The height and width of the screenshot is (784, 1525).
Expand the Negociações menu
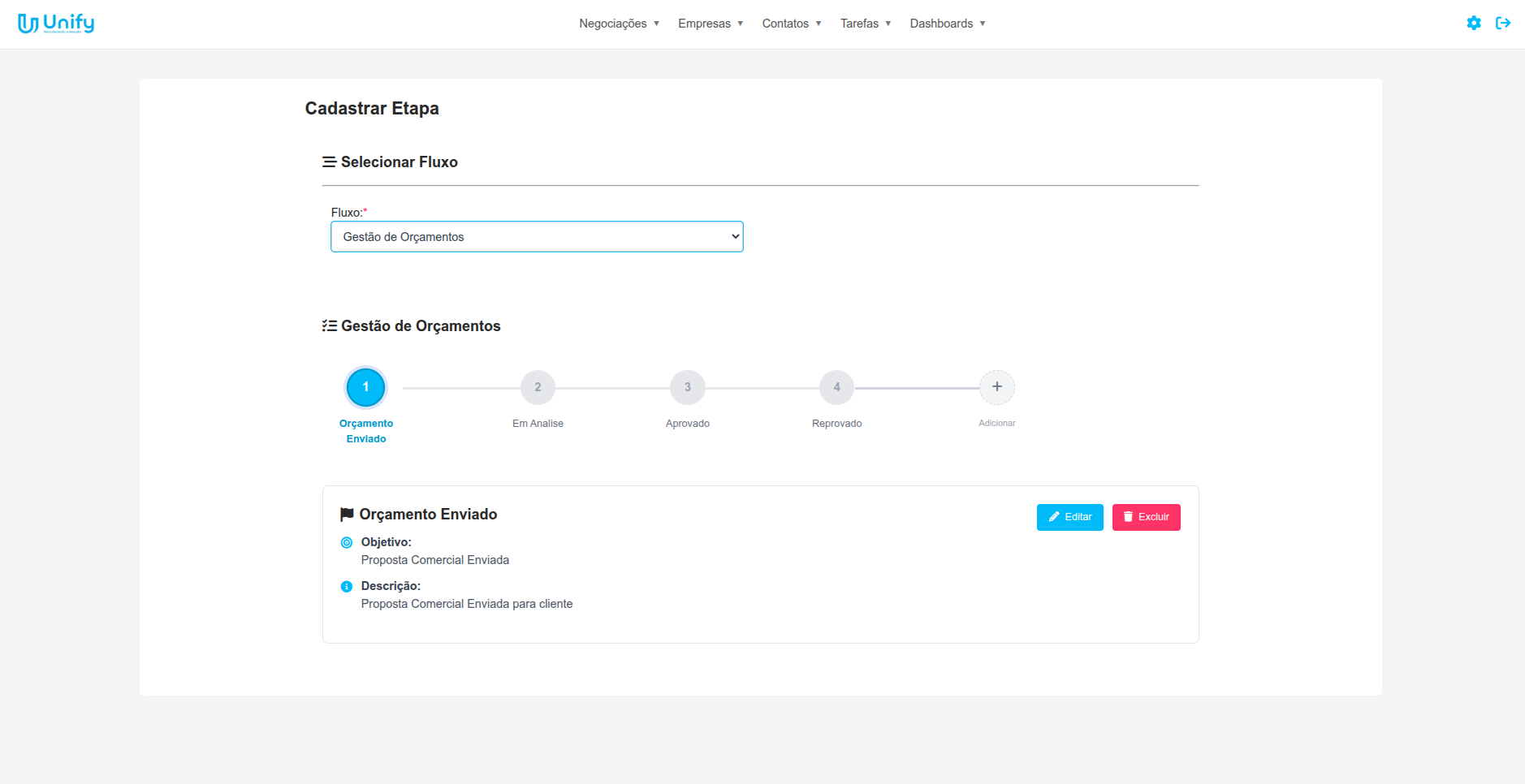(619, 24)
